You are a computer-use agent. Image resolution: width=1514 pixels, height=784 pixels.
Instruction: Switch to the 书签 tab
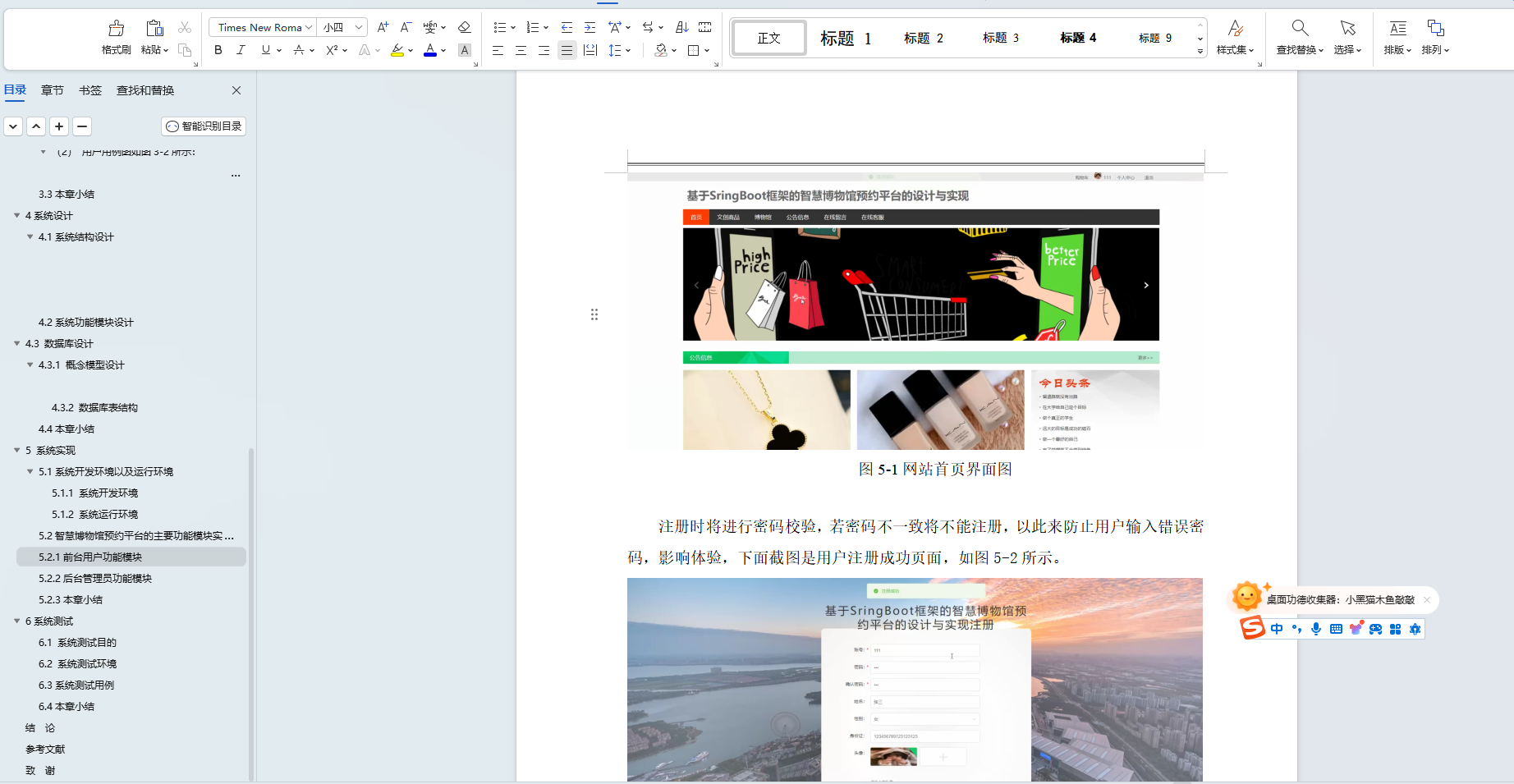tap(90, 90)
